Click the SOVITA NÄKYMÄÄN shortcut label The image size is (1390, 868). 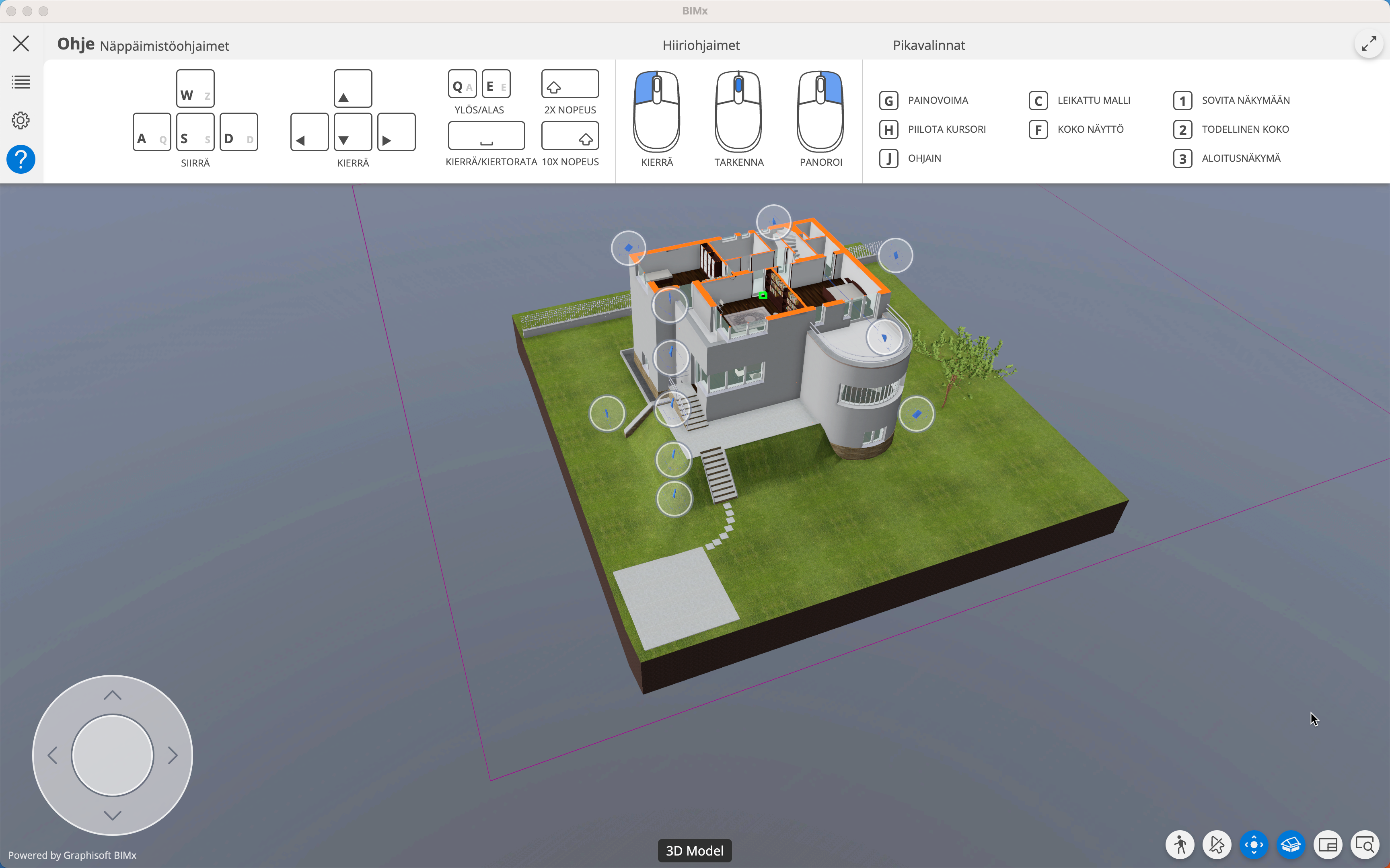tap(1245, 101)
